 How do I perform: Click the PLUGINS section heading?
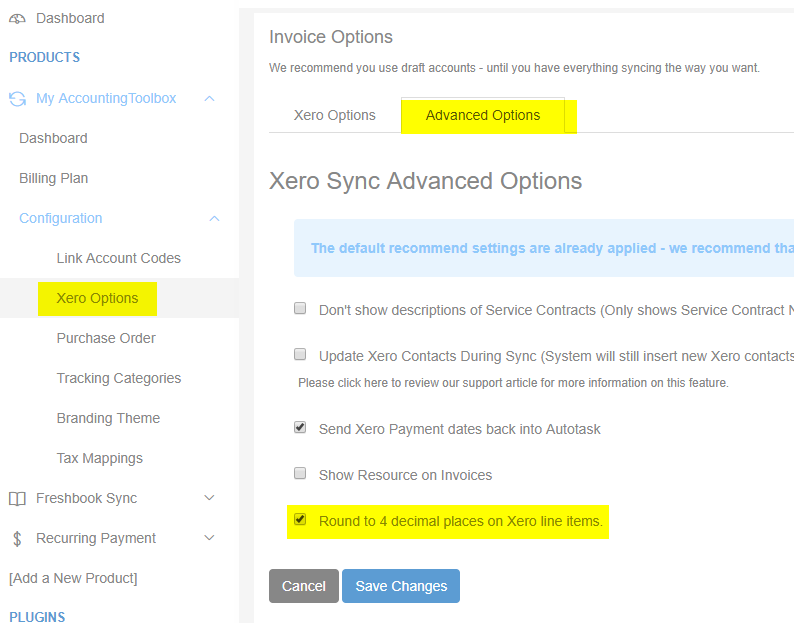37,616
